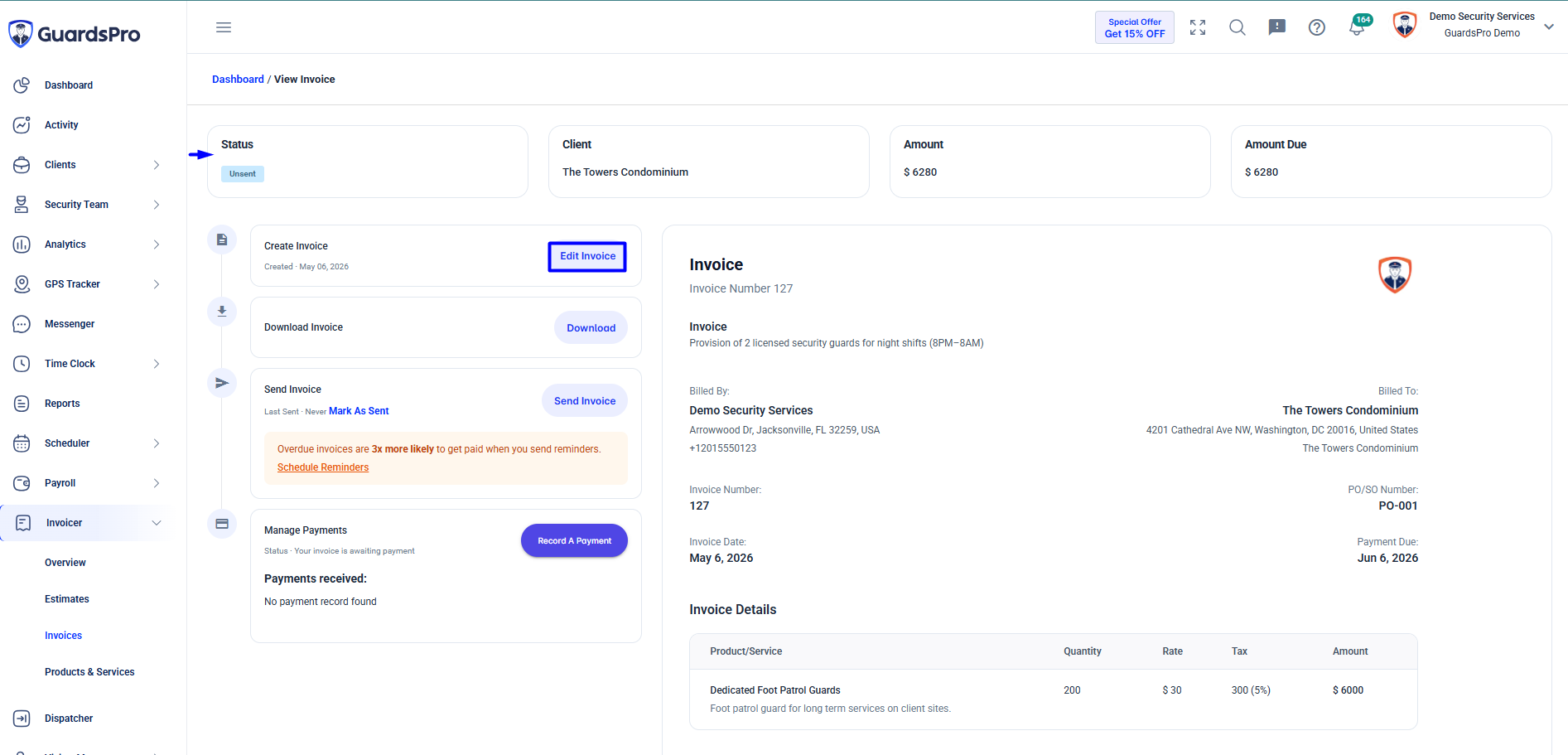Click the send invoice paper-plane icon
Screen dimensions: 1568x755
point(222,383)
